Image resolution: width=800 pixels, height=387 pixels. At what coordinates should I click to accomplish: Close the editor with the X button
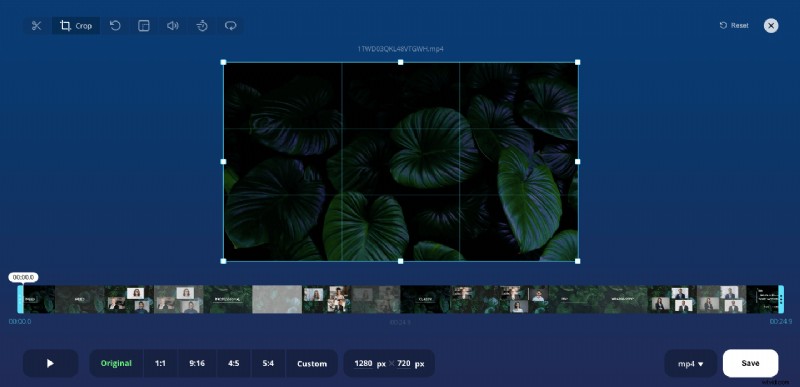(x=771, y=25)
